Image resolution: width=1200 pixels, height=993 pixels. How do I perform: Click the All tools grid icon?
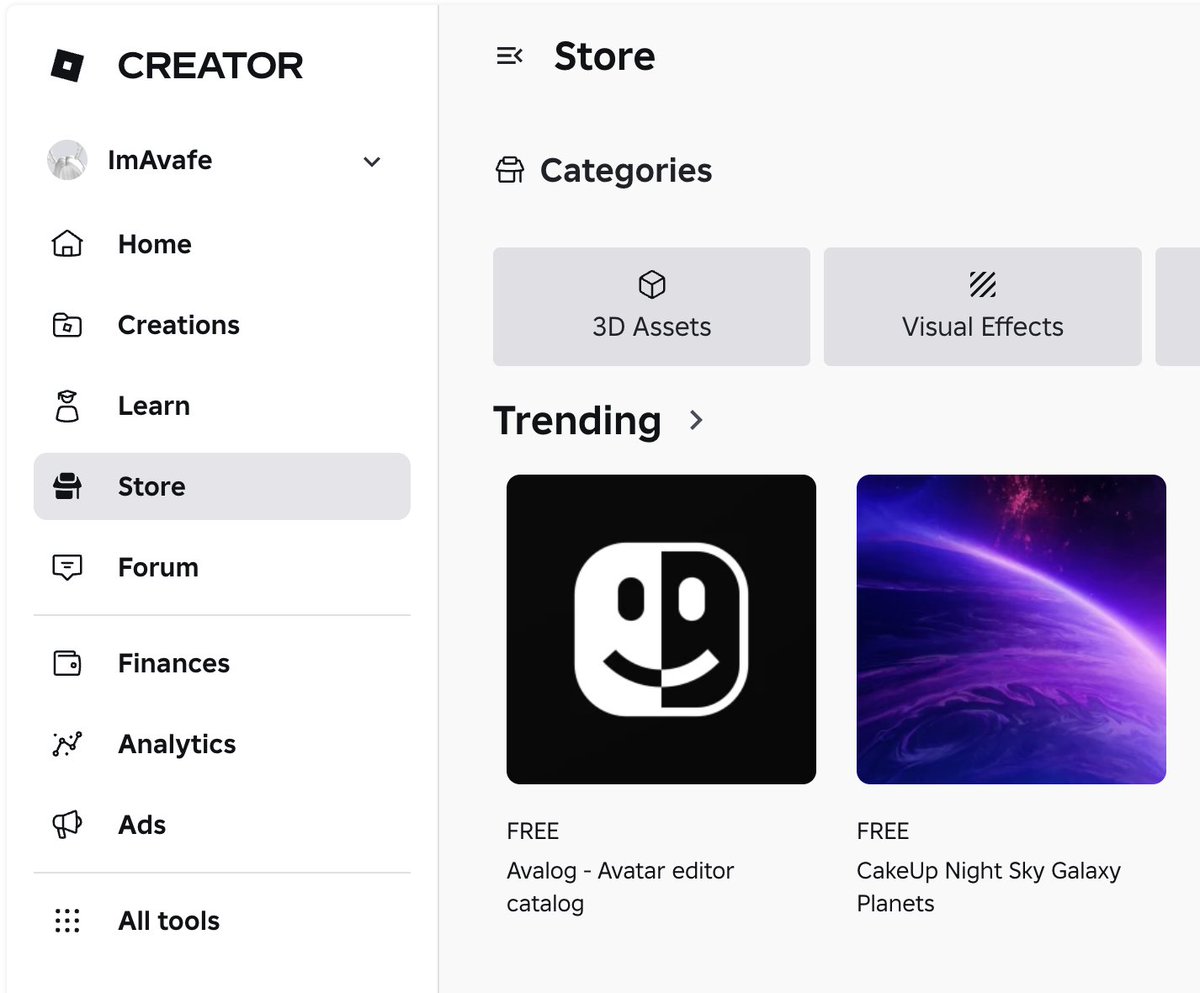67,921
